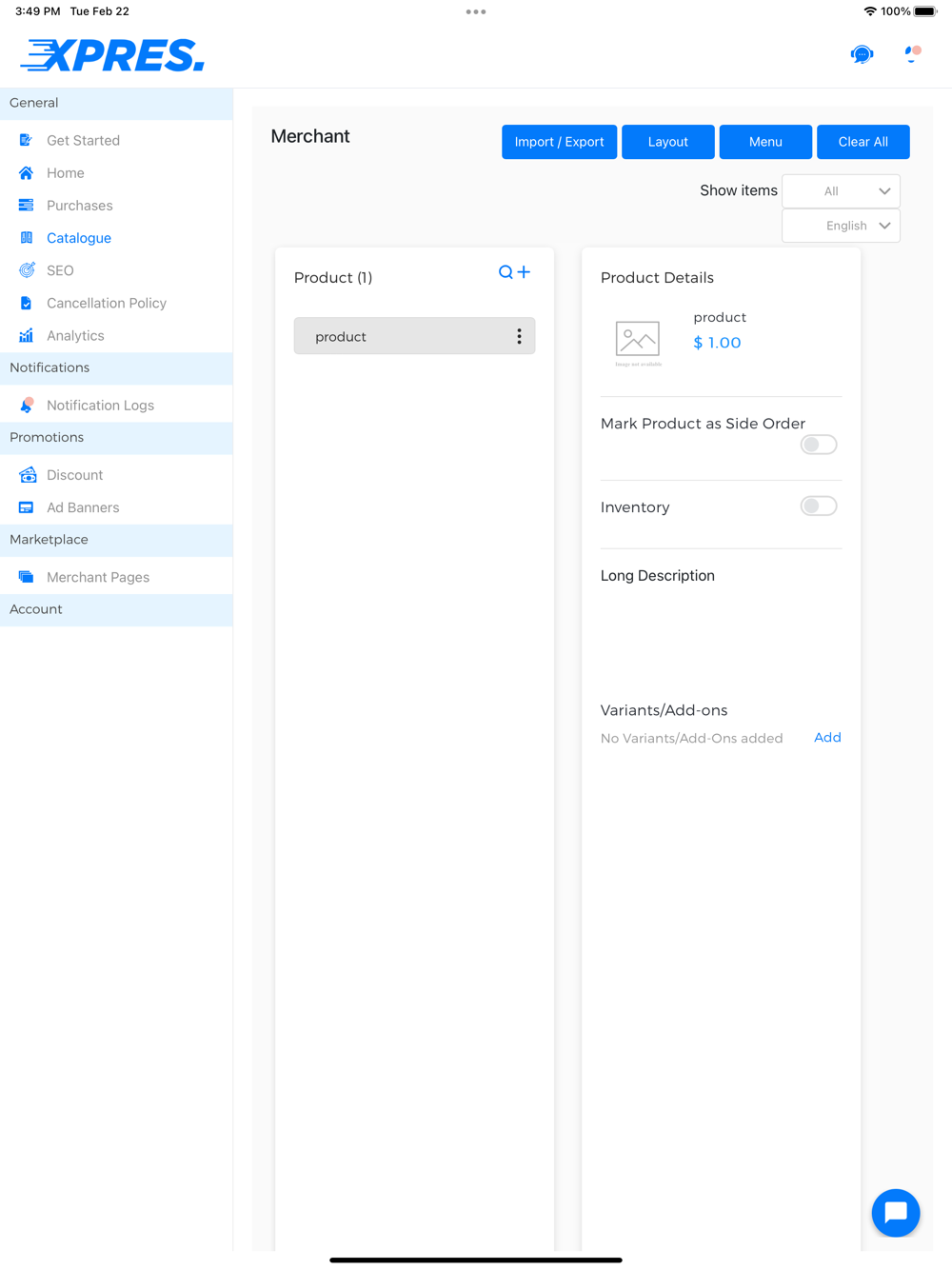Click the Get Started sidebar icon
952x1270 pixels.
(26, 140)
